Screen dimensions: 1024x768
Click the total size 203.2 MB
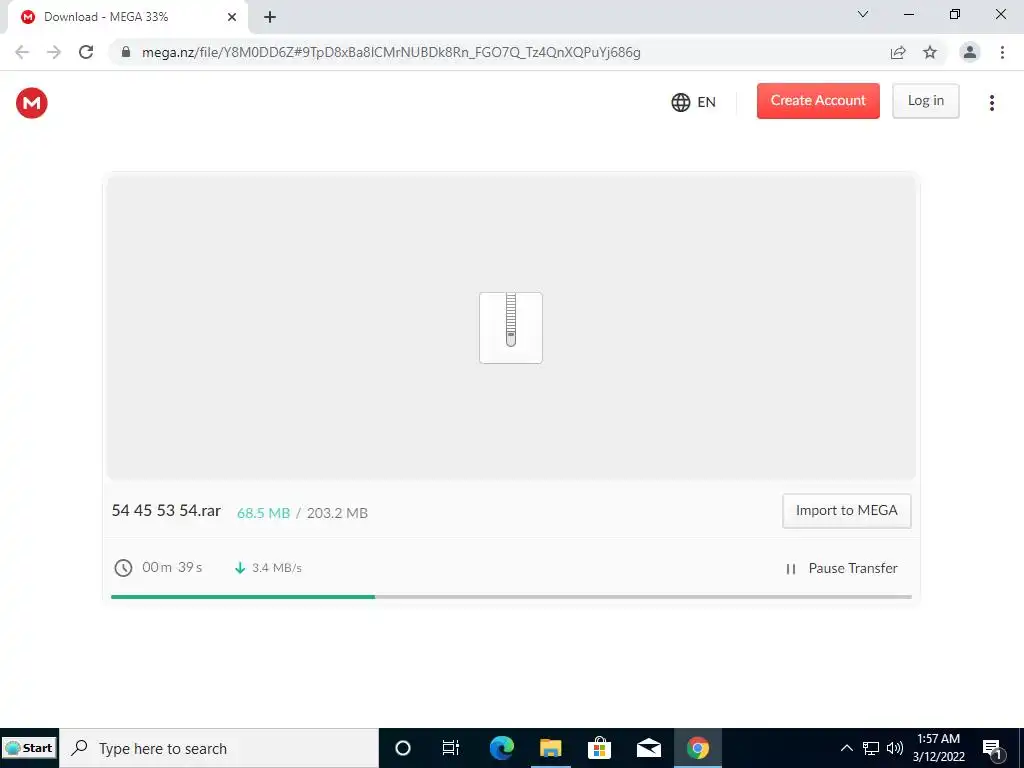tap(337, 513)
